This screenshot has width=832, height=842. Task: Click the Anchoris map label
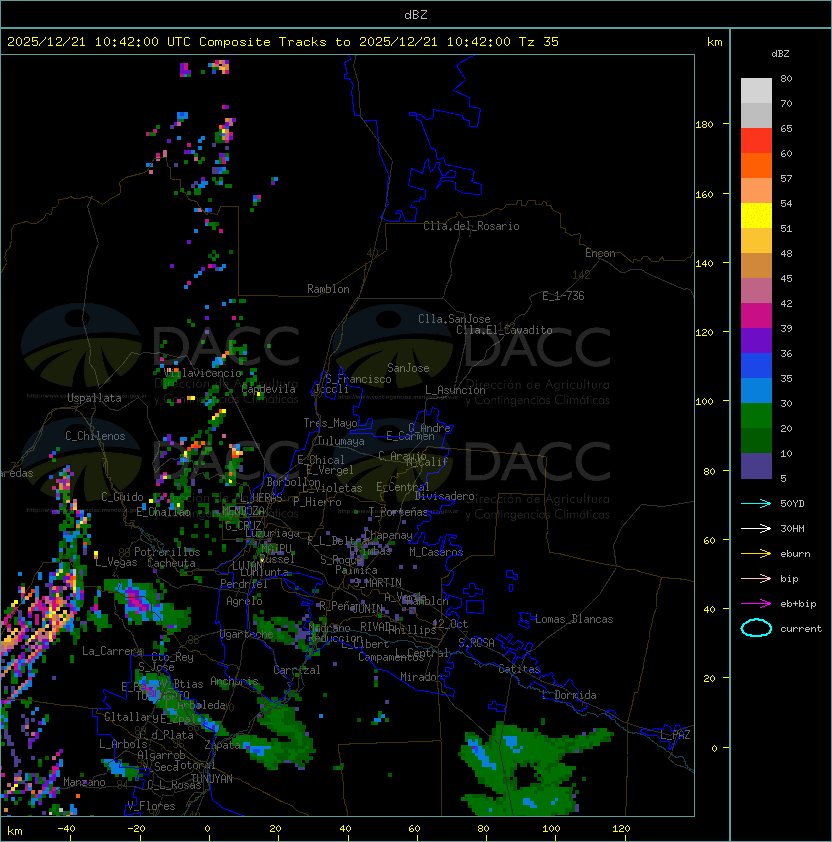coord(234,681)
